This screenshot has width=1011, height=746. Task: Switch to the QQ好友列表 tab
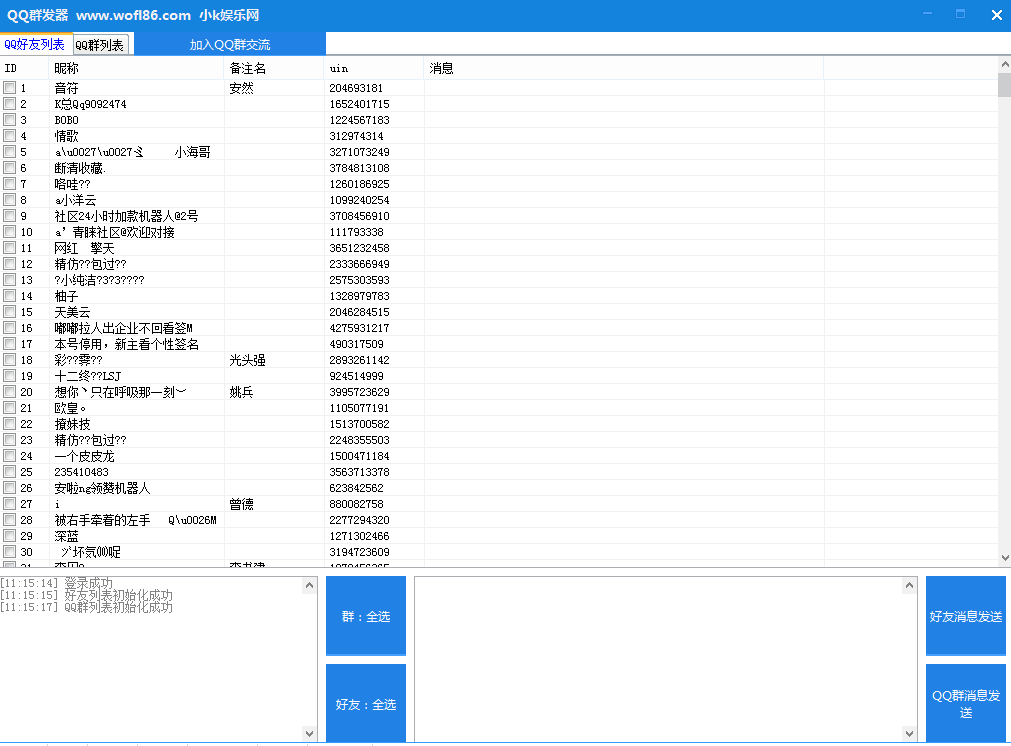[35, 44]
